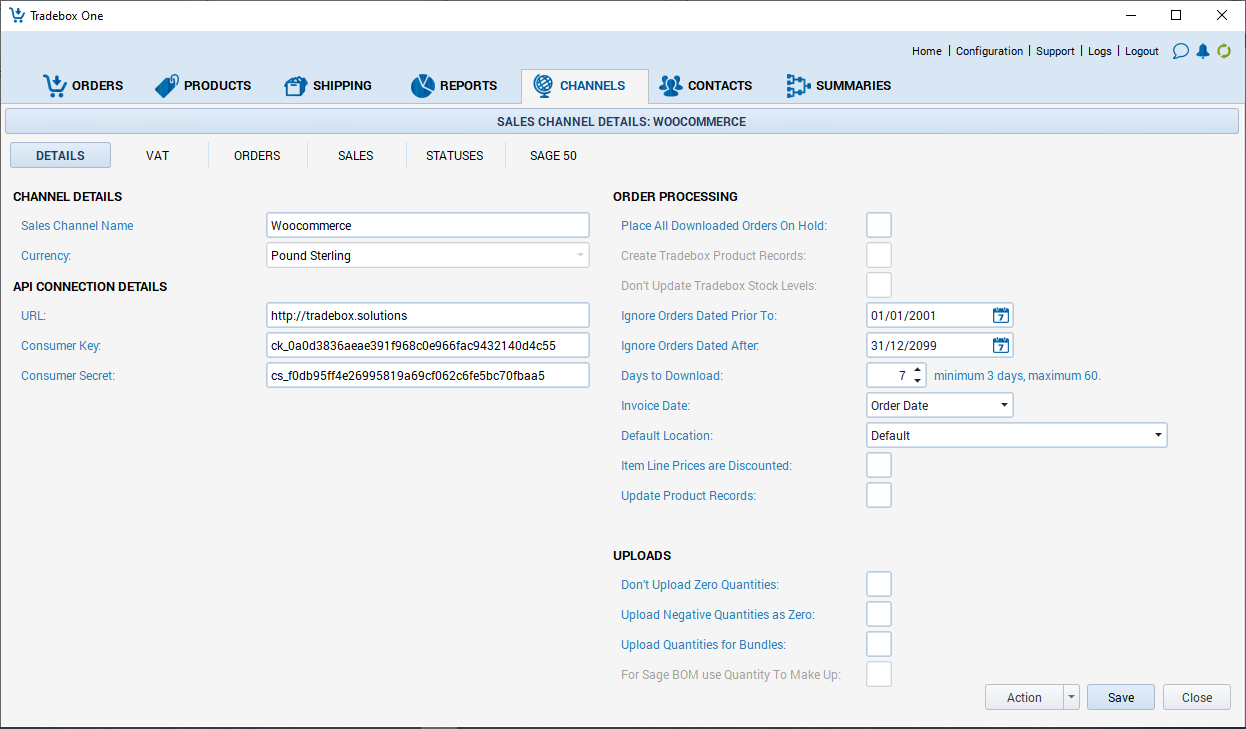Switch to the Details tab
This screenshot has height=729, width=1246.
pos(60,155)
